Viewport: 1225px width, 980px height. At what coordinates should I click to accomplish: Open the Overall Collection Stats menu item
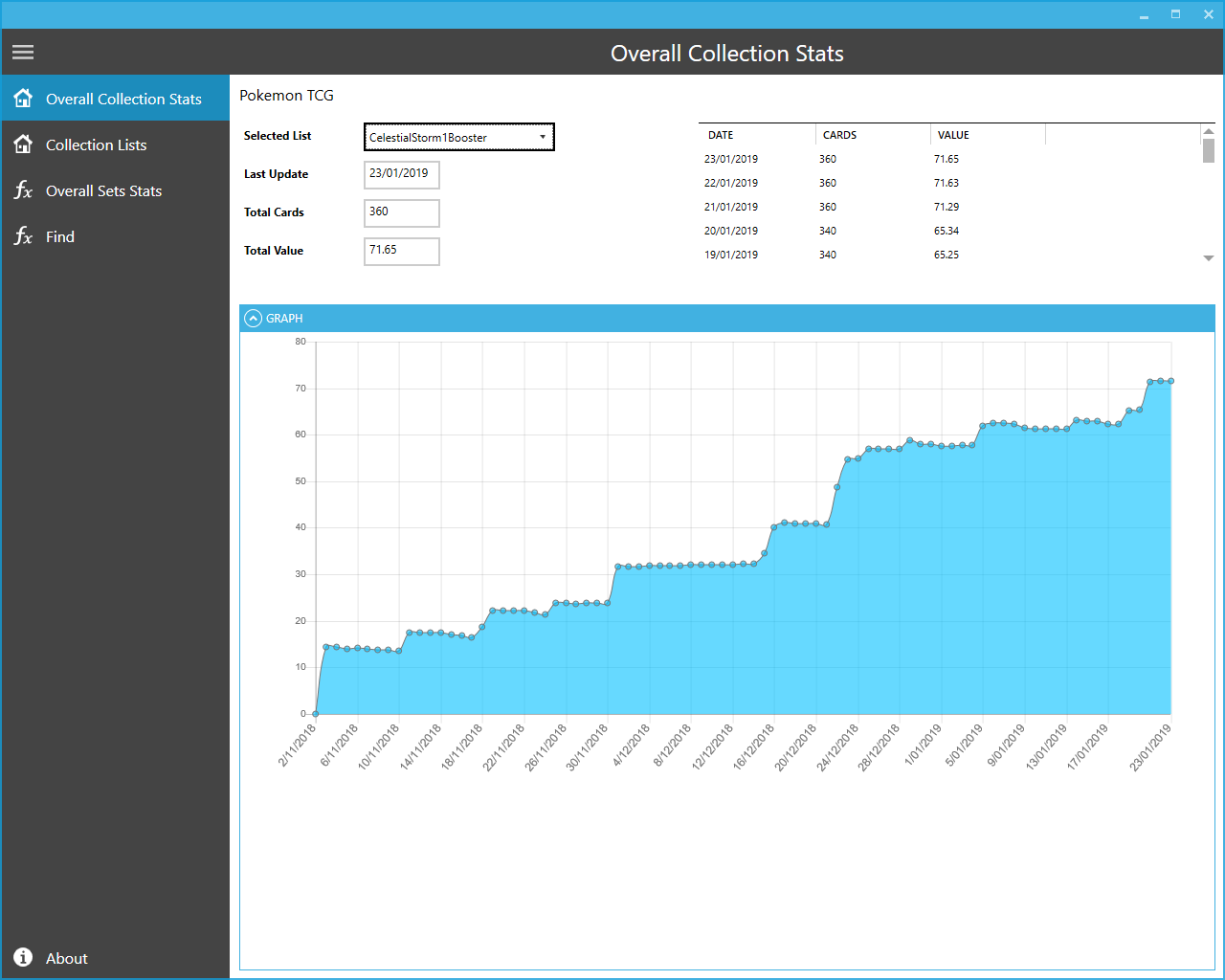point(115,98)
